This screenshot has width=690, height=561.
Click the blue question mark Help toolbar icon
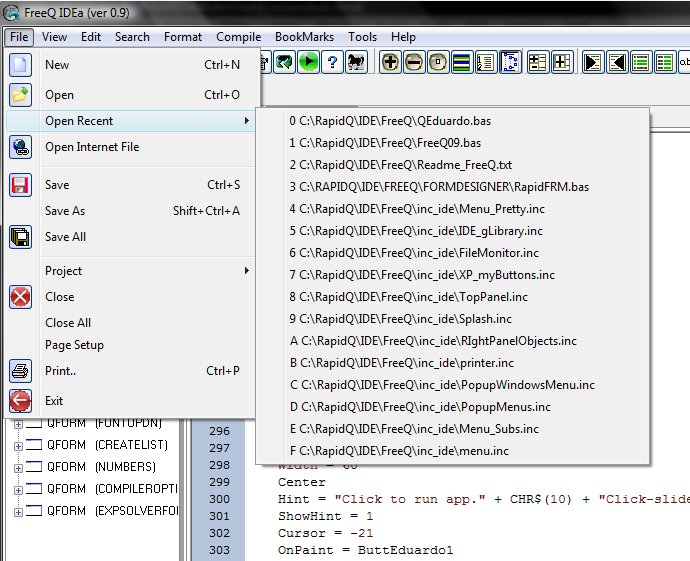[332, 62]
